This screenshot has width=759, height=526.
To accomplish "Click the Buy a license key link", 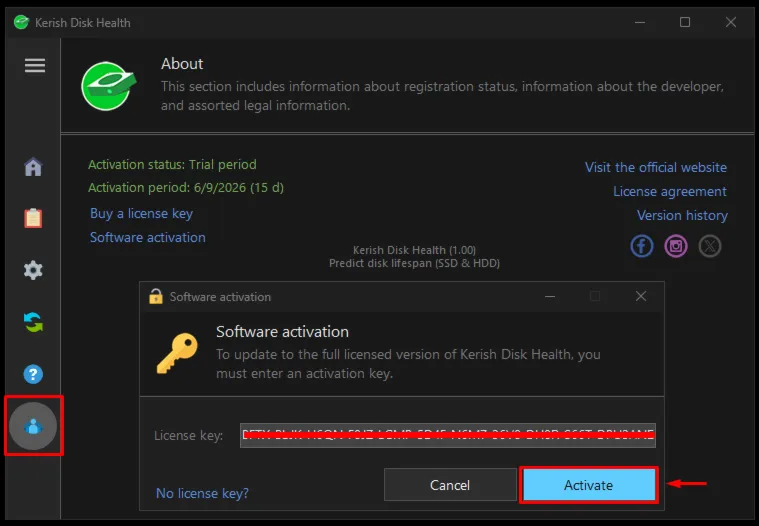I will [x=141, y=213].
